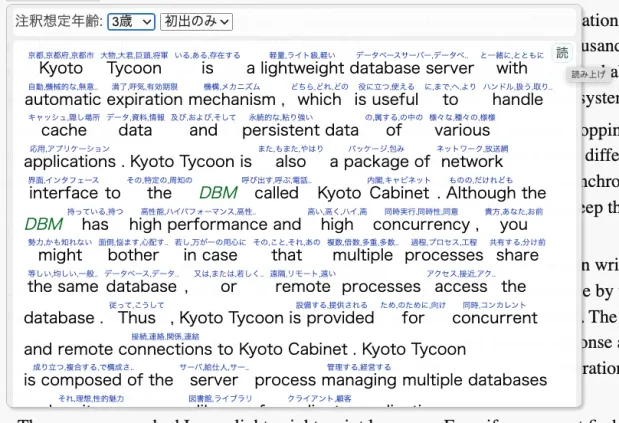Click the word "share"

coord(517,255)
